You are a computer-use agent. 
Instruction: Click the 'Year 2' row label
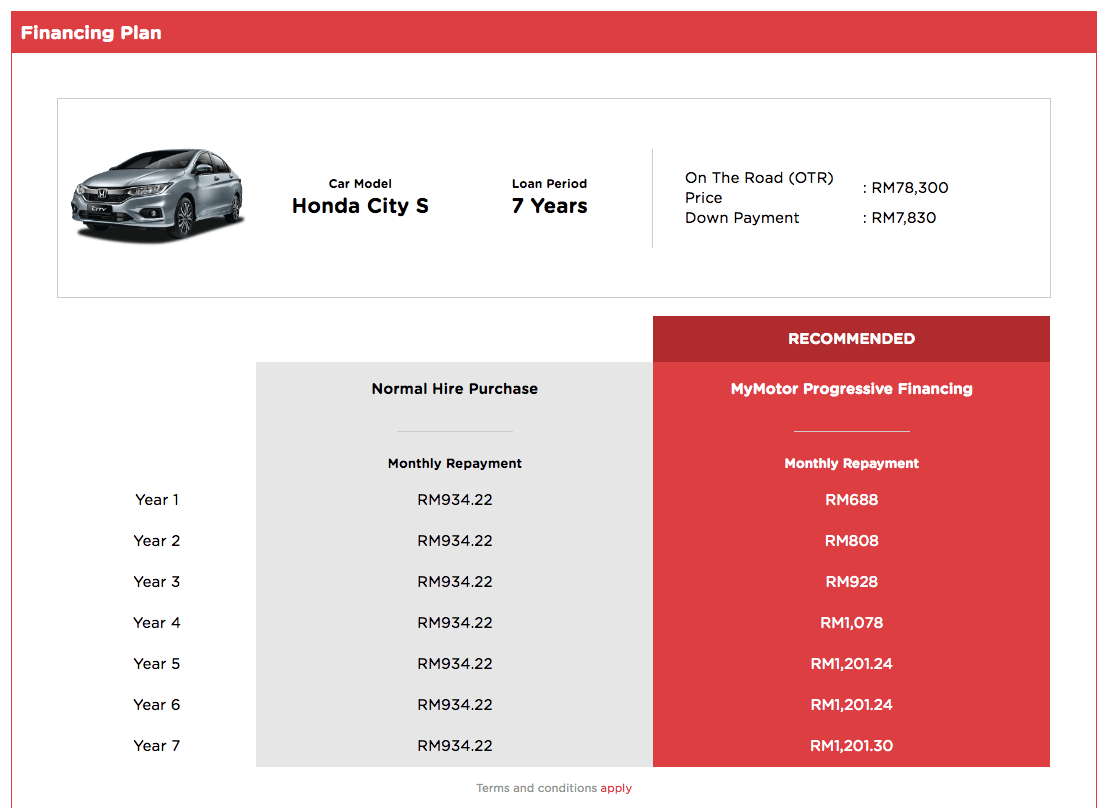157,541
